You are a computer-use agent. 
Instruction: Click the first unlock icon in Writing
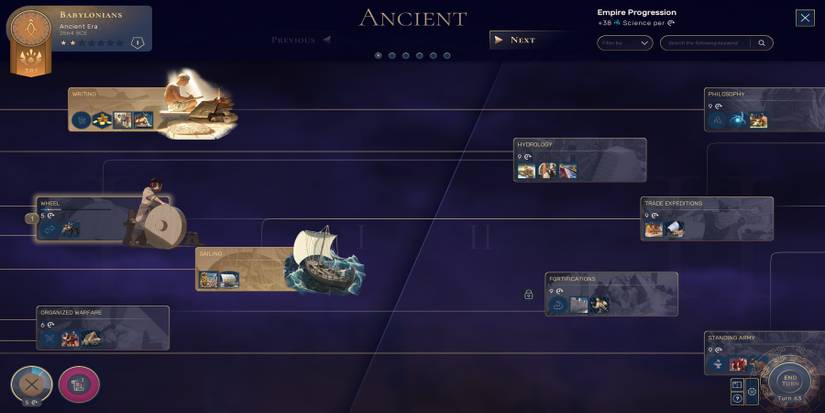tap(81, 120)
